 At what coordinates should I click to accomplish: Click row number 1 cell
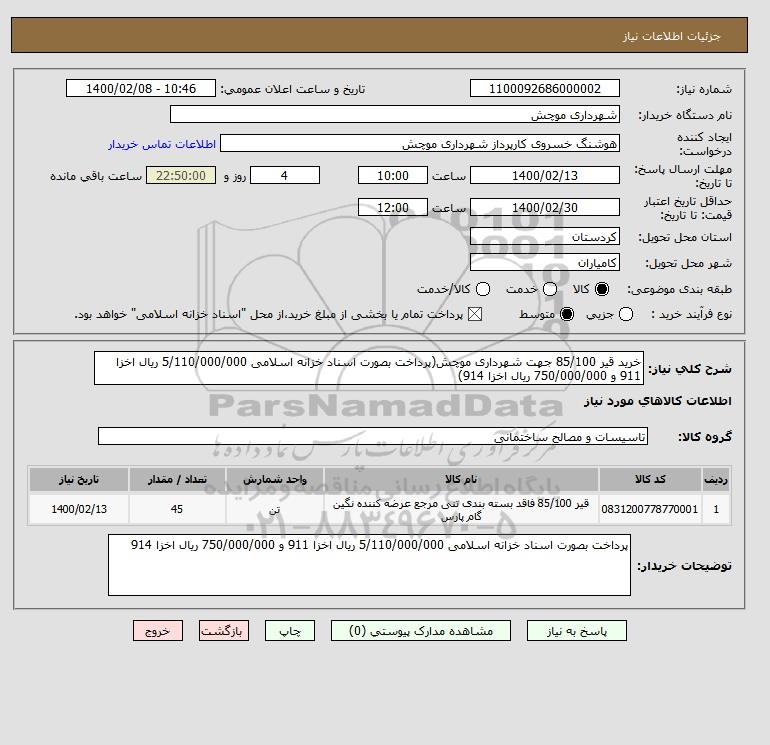(716, 509)
